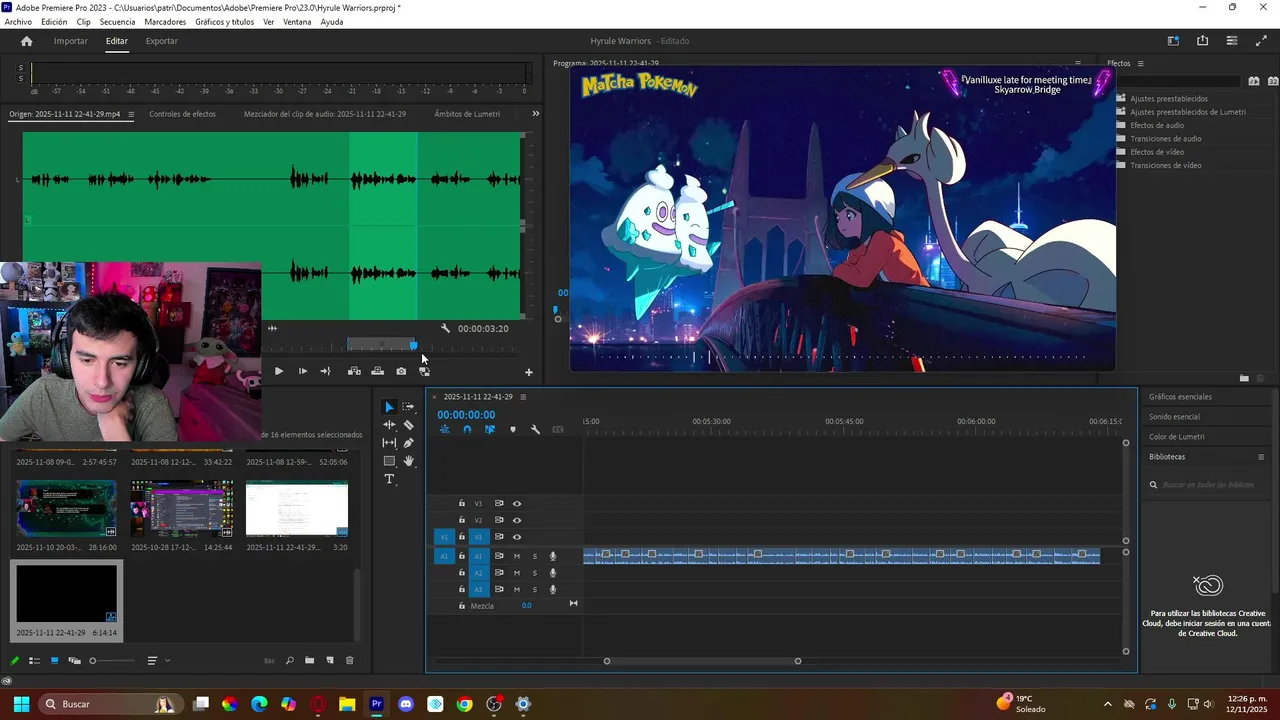Click the timeline horizontal zoom scroll bar
The width and height of the screenshot is (1280, 720).
pyautogui.click(x=702, y=661)
